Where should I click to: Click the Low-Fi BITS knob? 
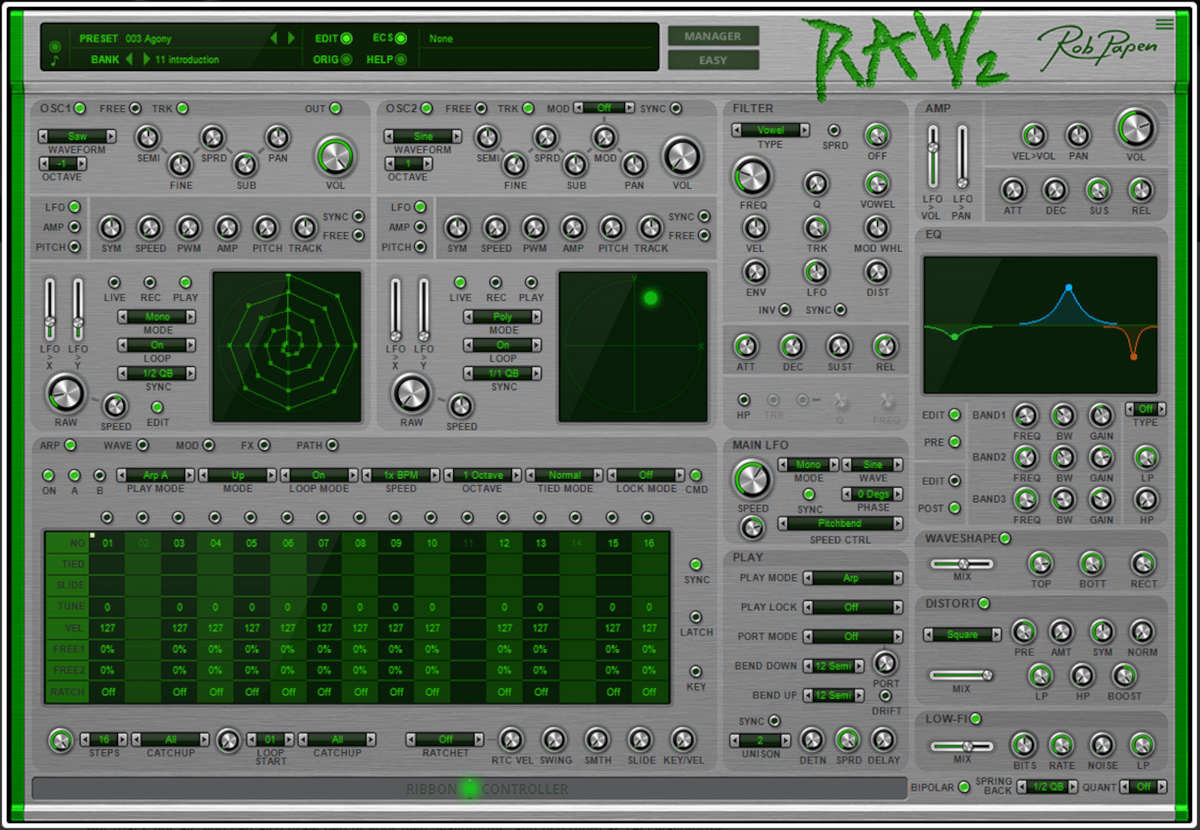pyautogui.click(x=1022, y=745)
